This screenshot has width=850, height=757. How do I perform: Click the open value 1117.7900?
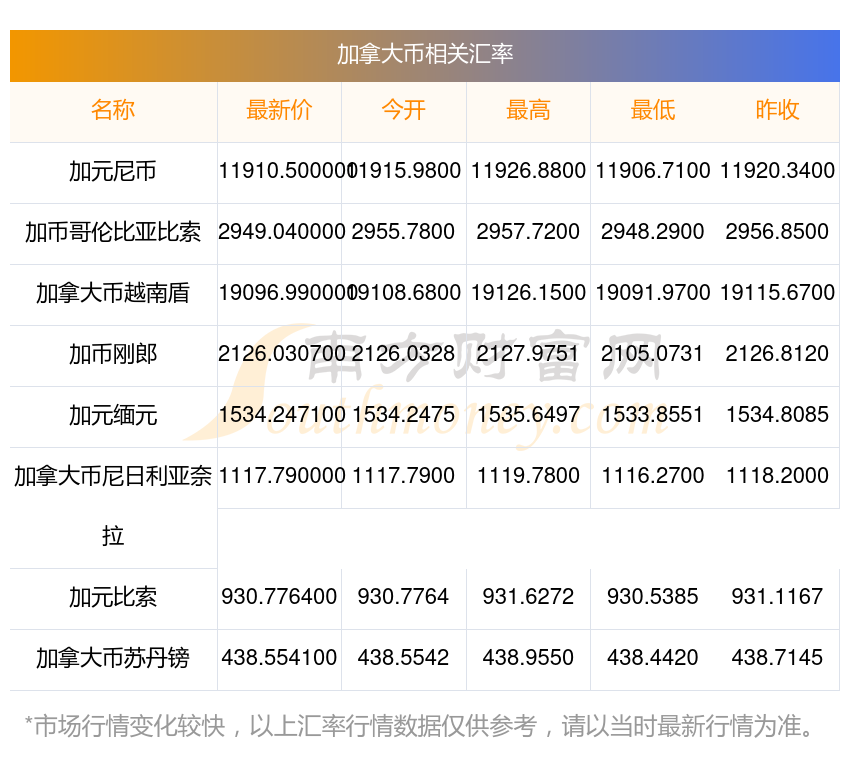403,476
